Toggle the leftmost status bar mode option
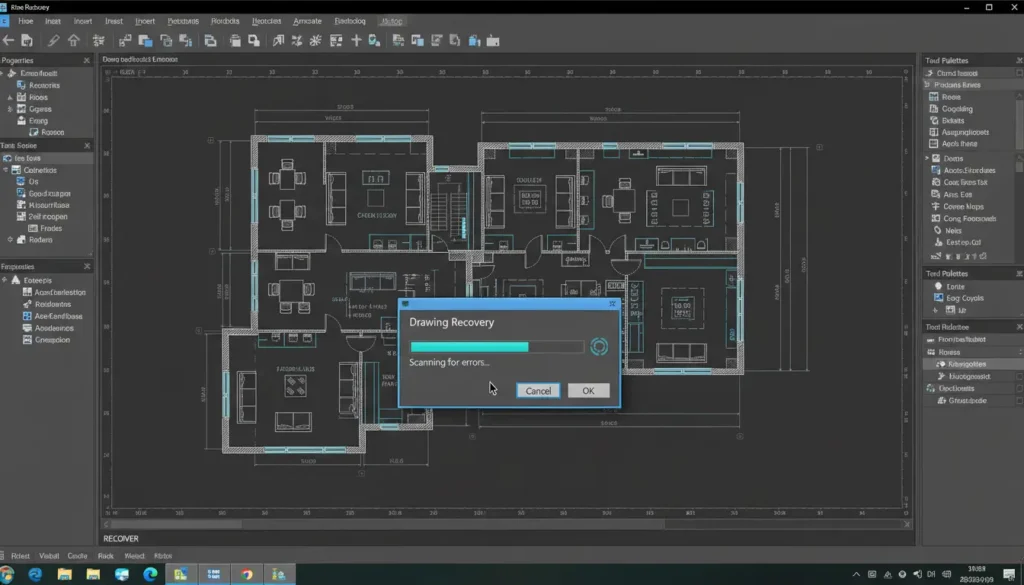 (19, 555)
